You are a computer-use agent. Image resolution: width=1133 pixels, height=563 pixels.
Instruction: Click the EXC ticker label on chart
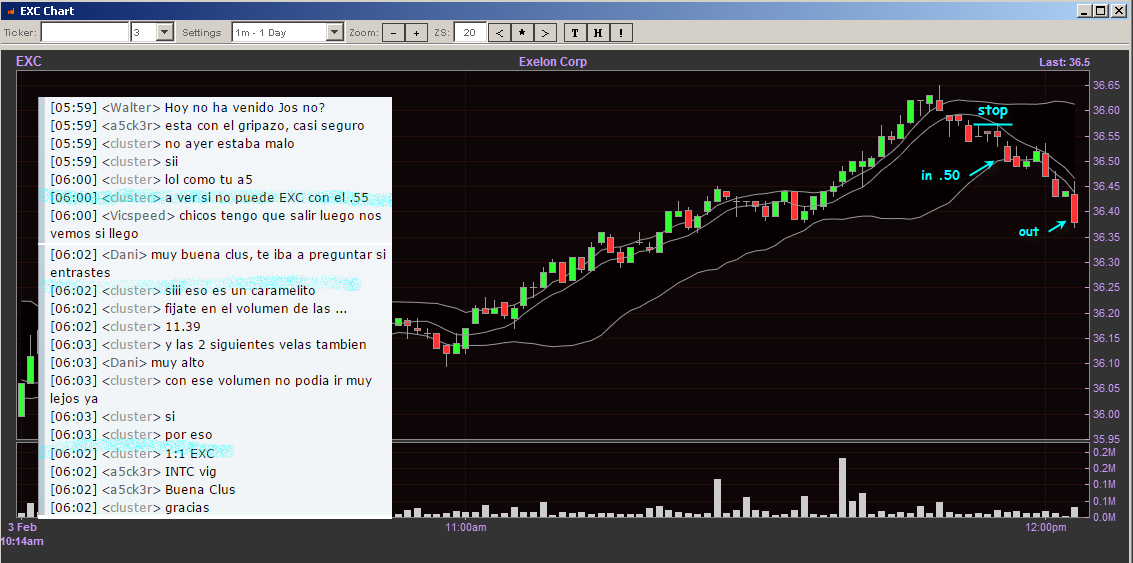(x=29, y=61)
